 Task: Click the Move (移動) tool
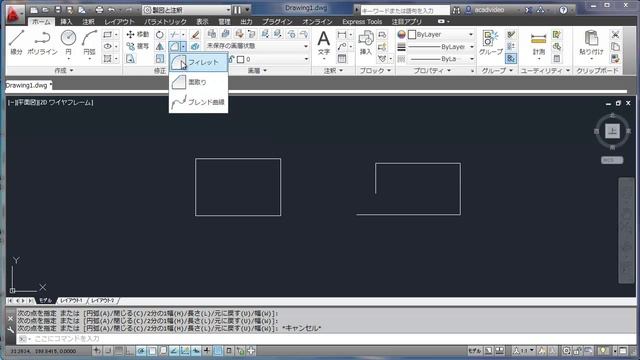point(138,34)
